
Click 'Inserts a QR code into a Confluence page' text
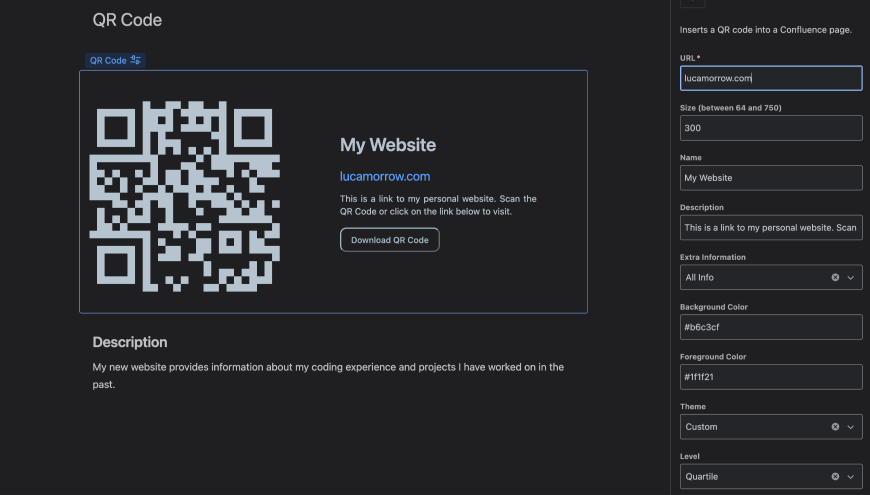[766, 30]
